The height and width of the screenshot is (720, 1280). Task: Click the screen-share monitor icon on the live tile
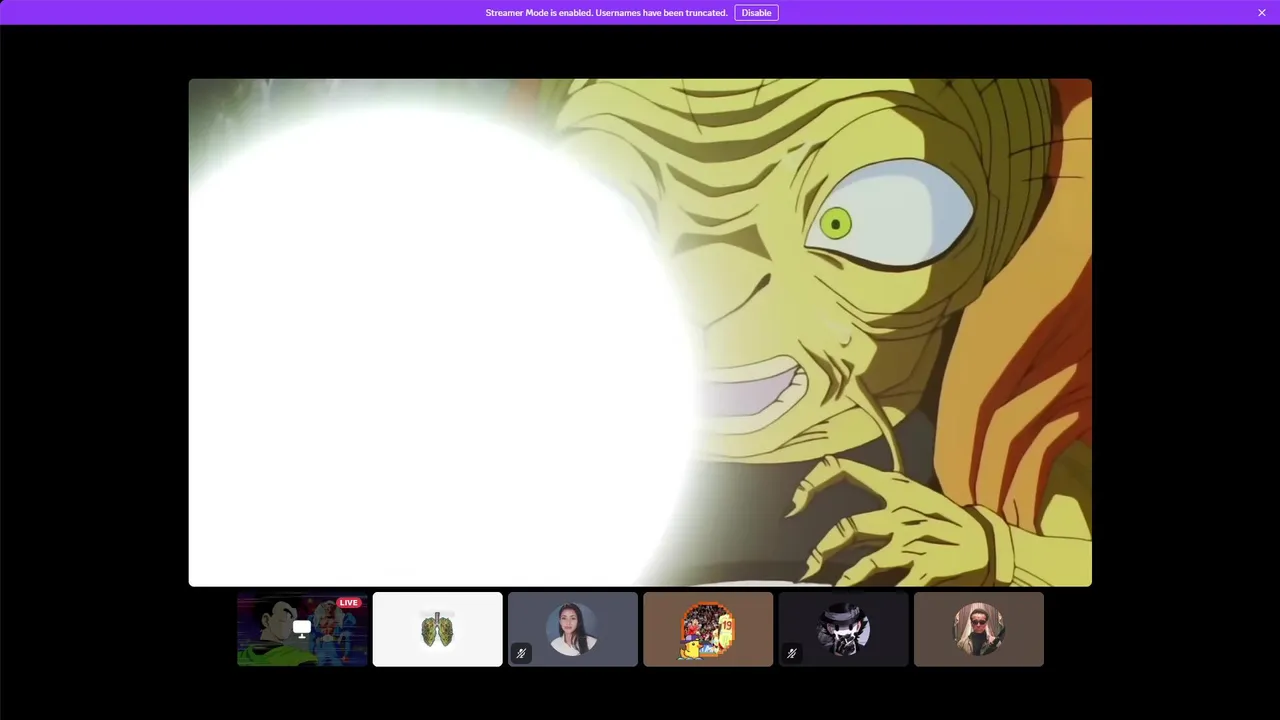302,629
